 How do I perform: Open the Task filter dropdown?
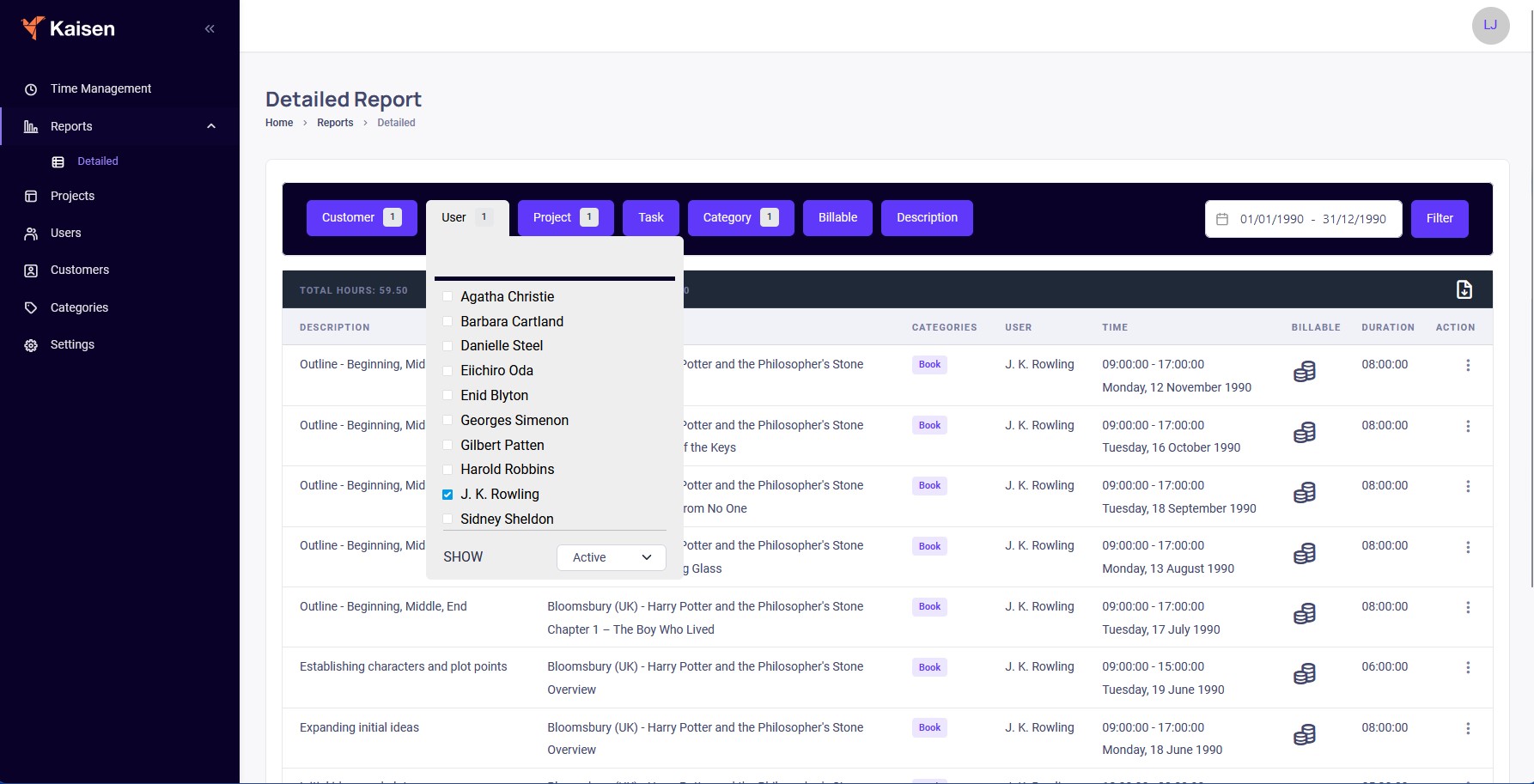click(x=651, y=218)
